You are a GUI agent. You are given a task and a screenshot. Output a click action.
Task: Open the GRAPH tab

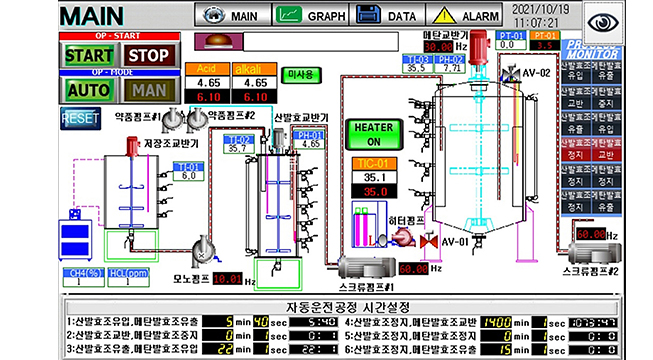click(310, 16)
